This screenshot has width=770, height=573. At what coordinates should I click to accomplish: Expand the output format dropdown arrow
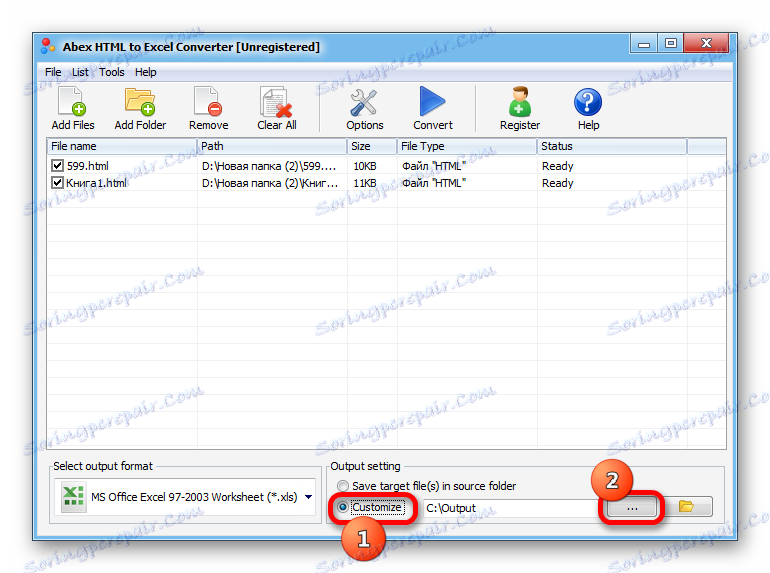(308, 497)
